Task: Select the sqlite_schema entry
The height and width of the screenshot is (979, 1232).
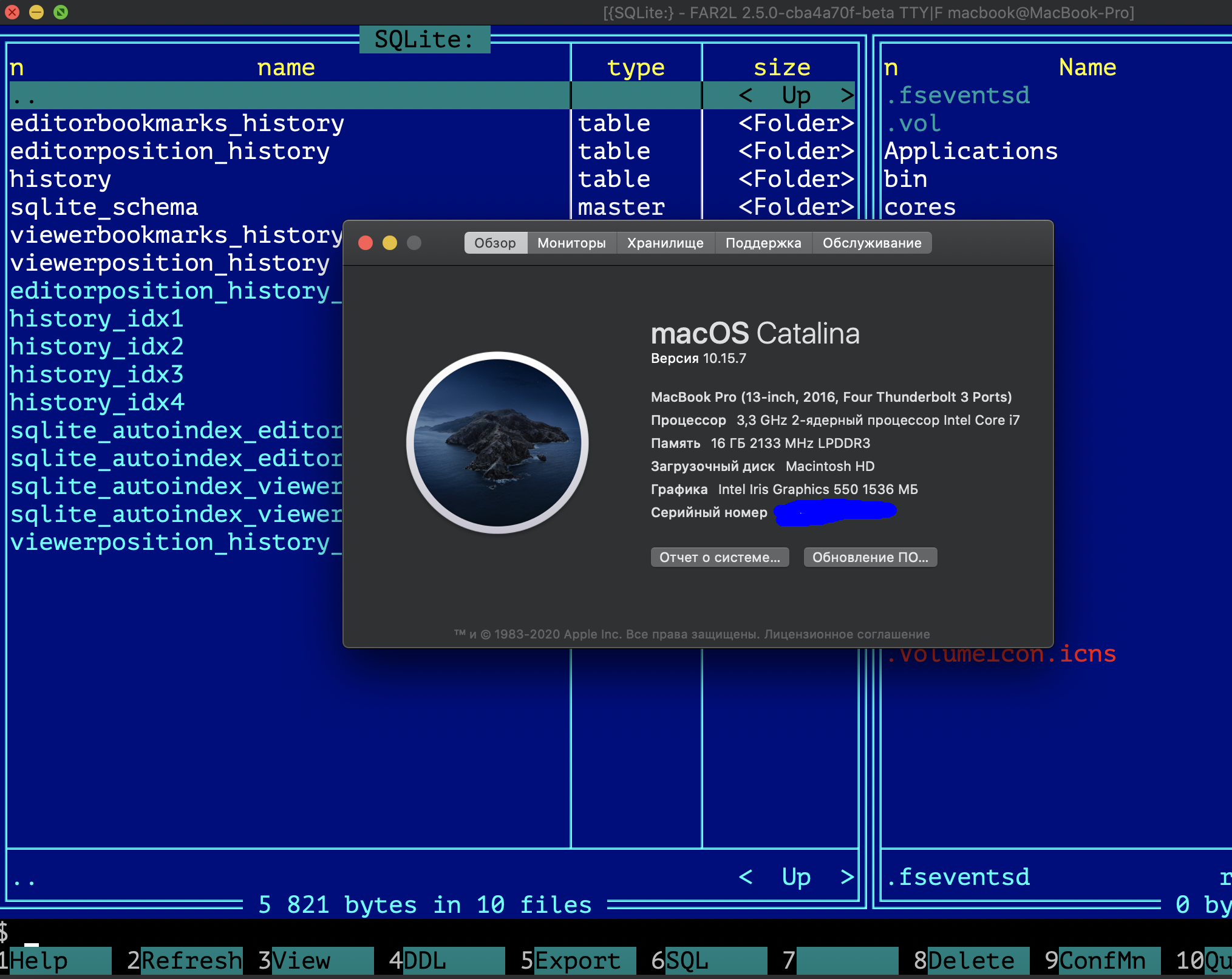Action: pyautogui.click(x=104, y=208)
